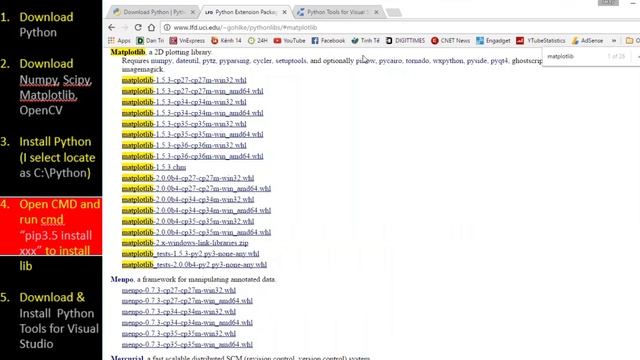Download matplotlib-1.5.3-cp27-cp27m-win32.whl

coord(184,80)
